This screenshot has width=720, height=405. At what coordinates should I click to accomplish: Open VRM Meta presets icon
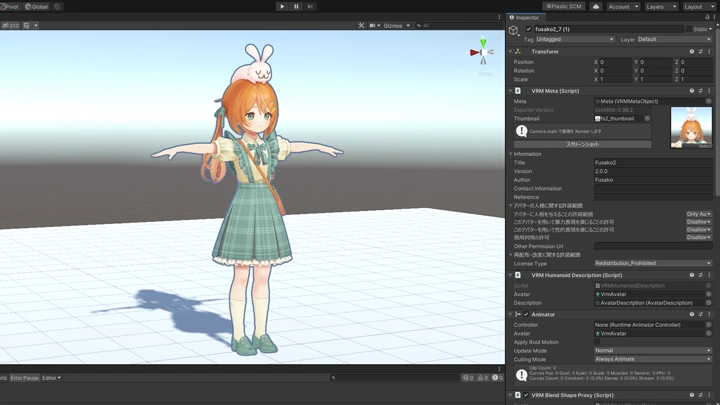tap(700, 91)
